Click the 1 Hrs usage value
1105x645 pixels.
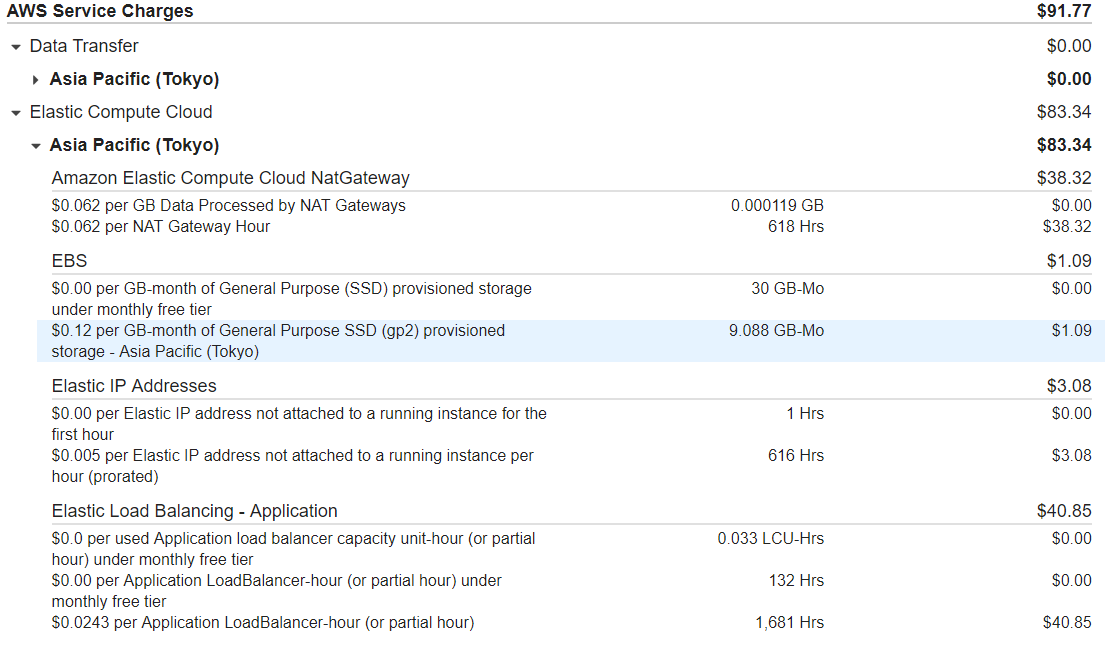click(805, 413)
